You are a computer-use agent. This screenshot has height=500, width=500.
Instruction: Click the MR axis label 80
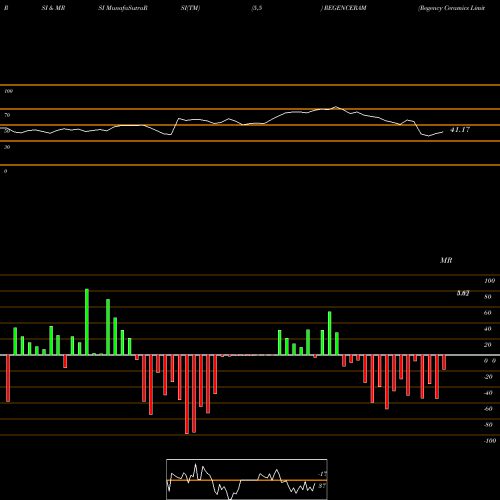coord(488,297)
